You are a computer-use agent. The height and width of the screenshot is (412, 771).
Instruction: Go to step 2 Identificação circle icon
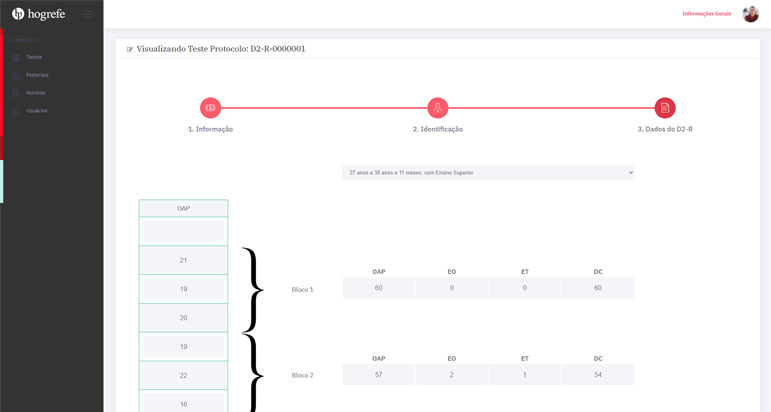coord(437,108)
